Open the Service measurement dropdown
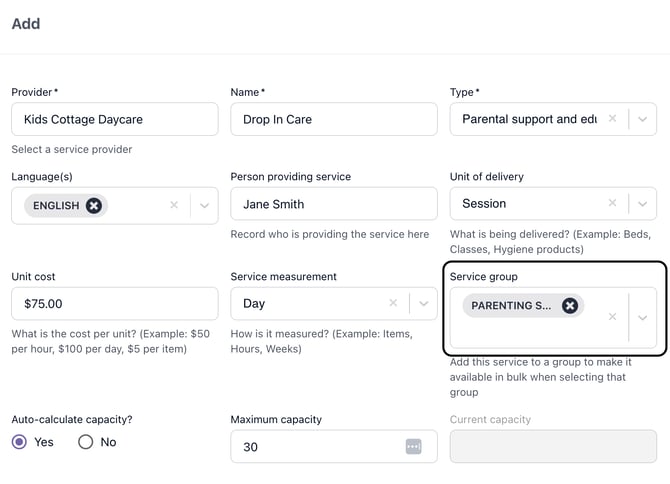 [x=423, y=304]
